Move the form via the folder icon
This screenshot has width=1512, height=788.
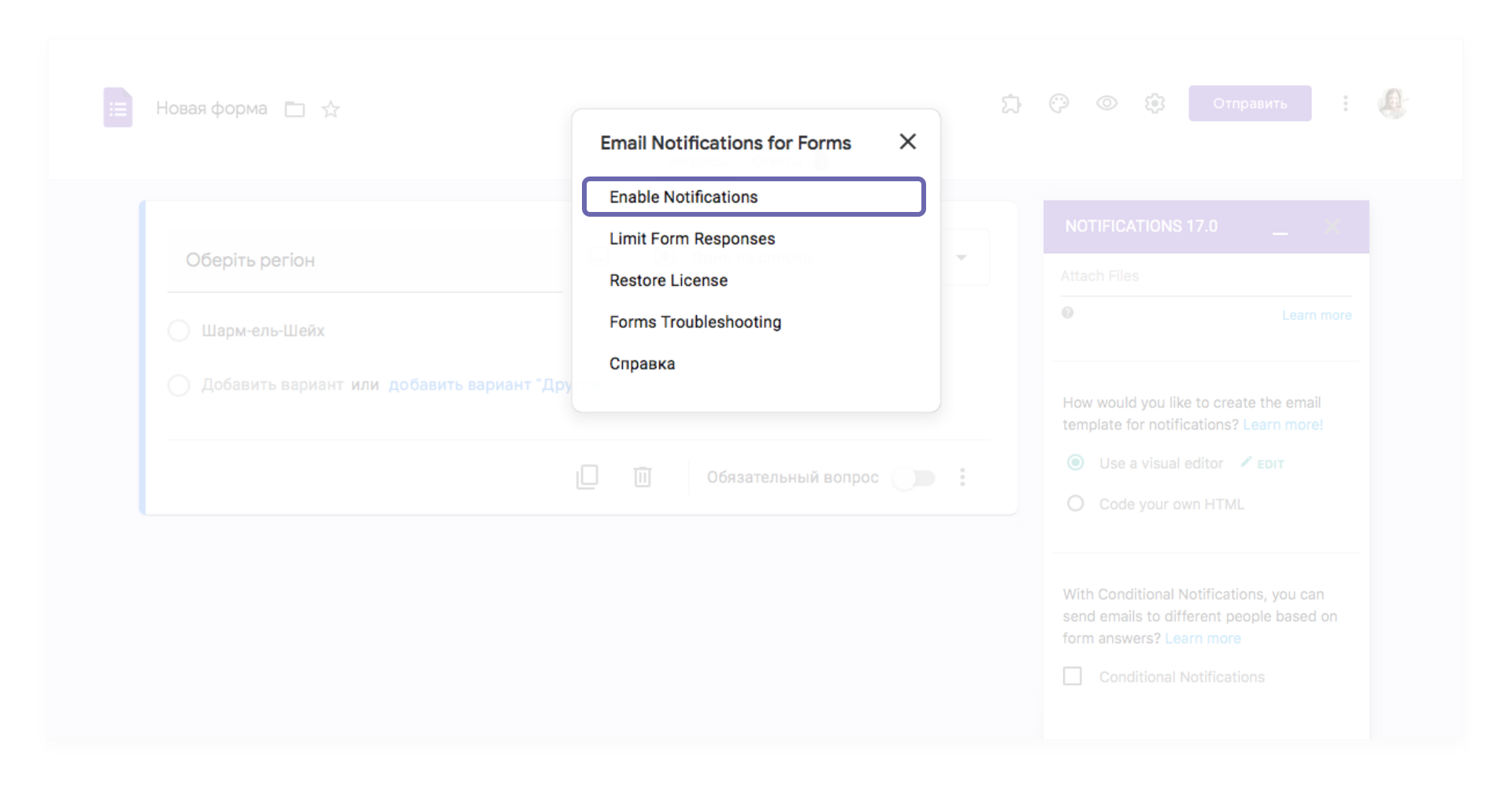pos(295,110)
